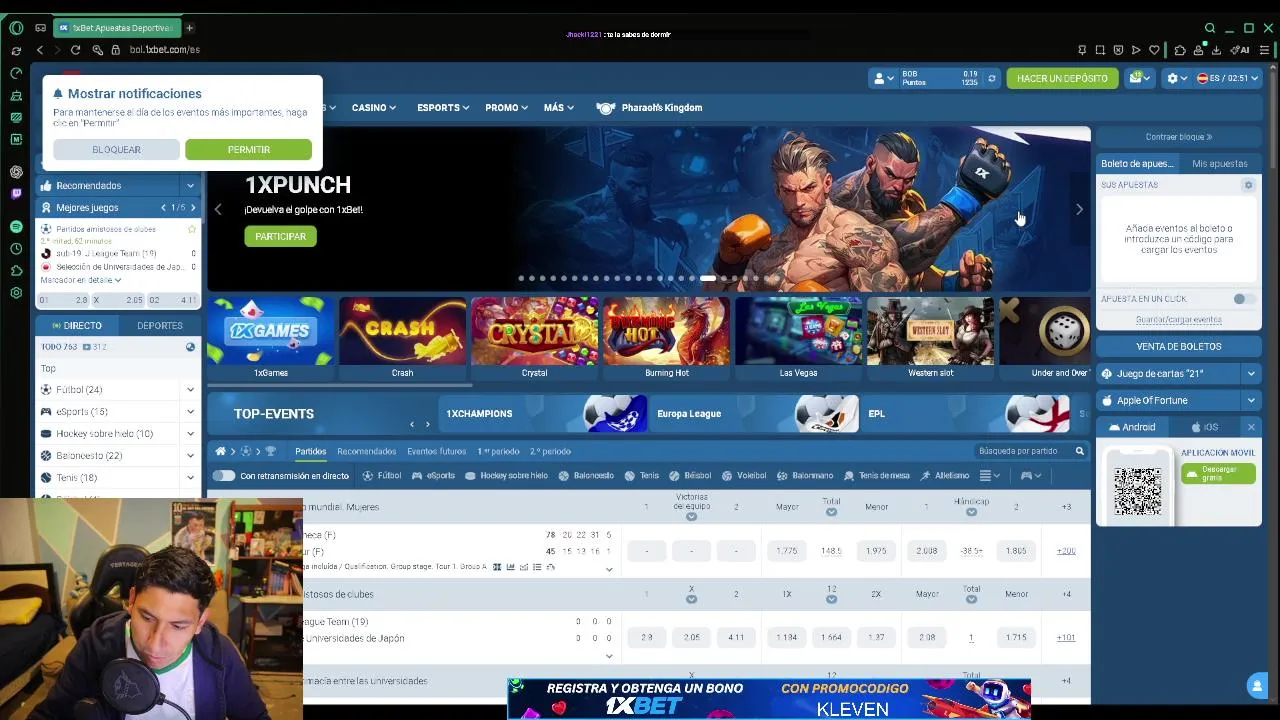Viewport: 1280px width, 720px height.
Task: Close the mobile application panel
Action: [x=1251, y=427]
